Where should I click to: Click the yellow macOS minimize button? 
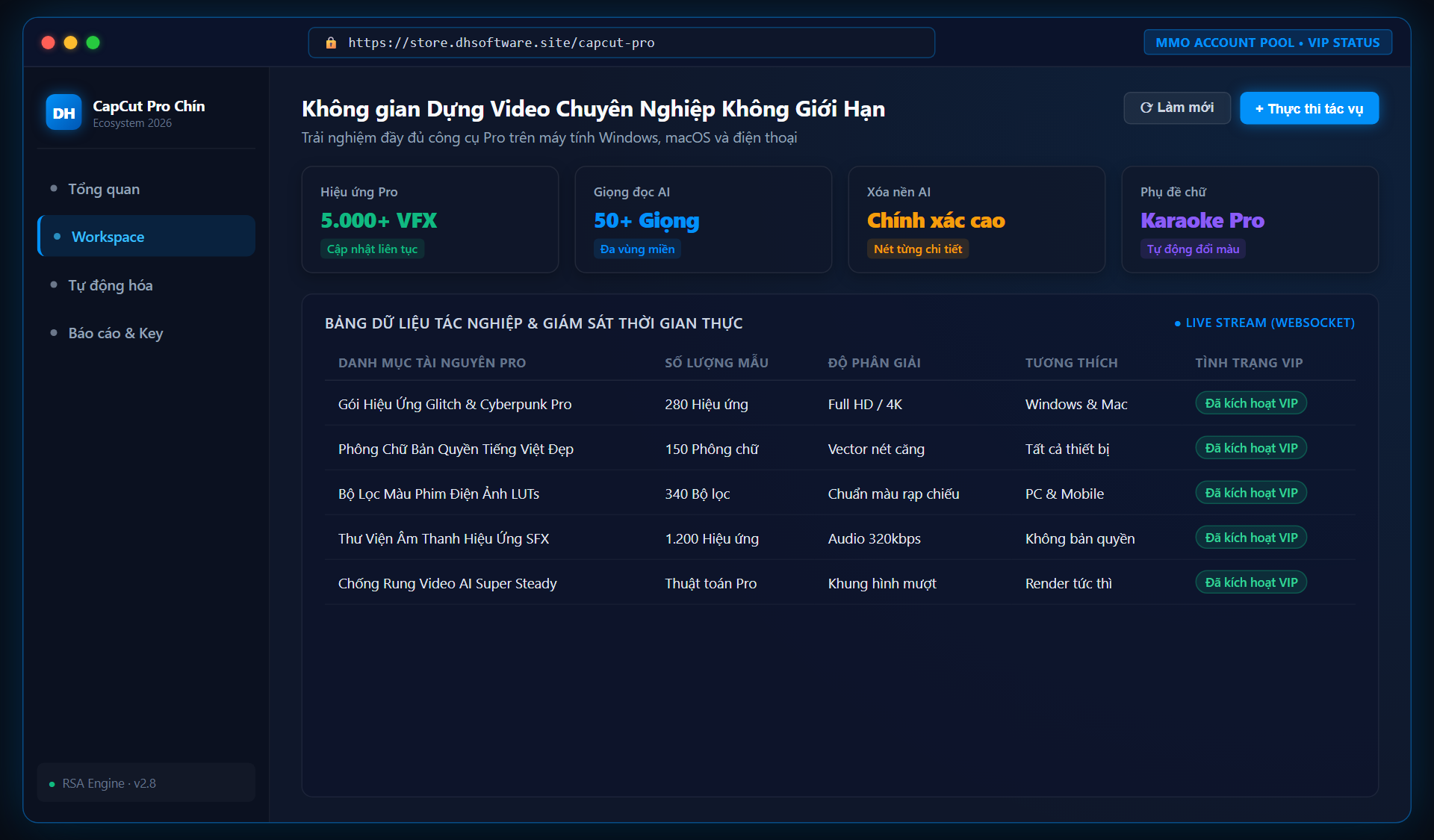(x=71, y=43)
